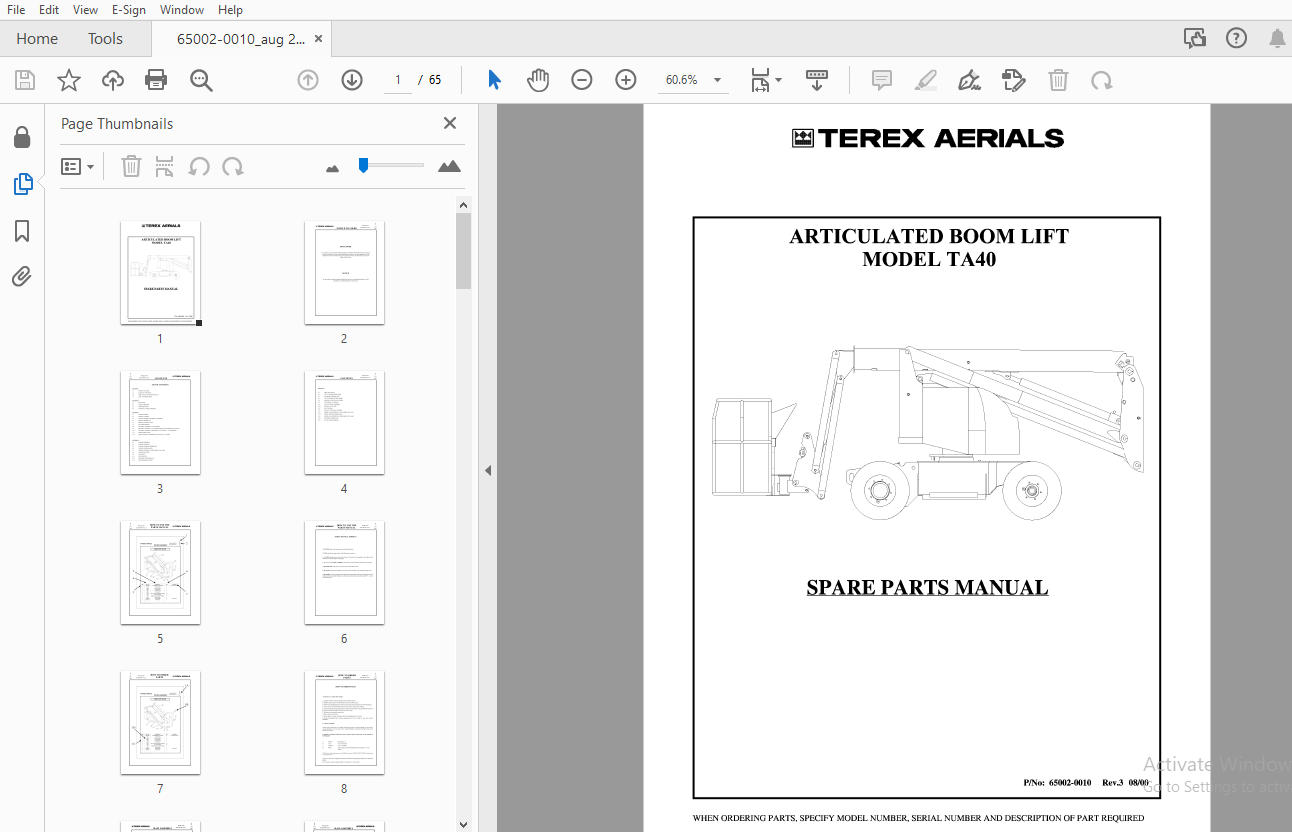Viewport: 1292px width, 832px height.
Task: Activate the hand pan tool
Action: pos(538,80)
